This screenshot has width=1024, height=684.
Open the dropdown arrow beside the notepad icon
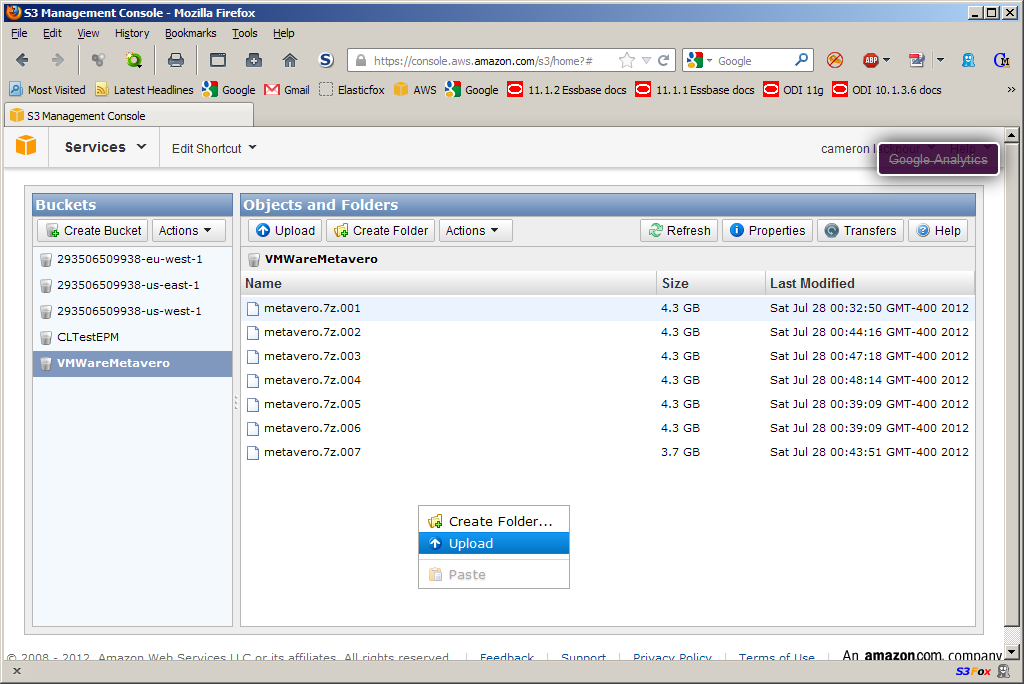(940, 60)
